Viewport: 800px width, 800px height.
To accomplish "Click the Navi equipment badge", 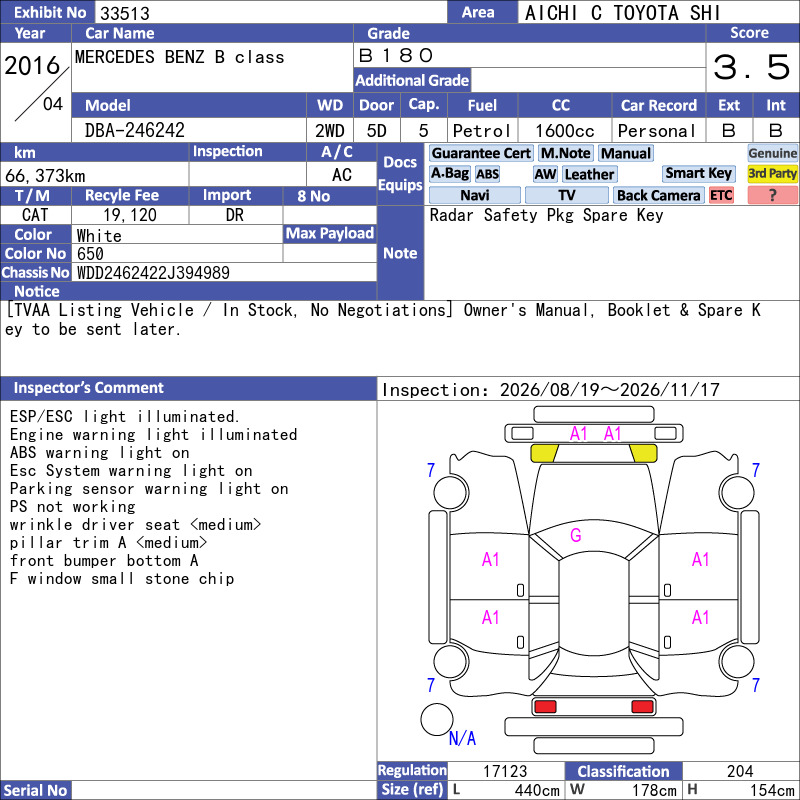I will (x=475, y=195).
